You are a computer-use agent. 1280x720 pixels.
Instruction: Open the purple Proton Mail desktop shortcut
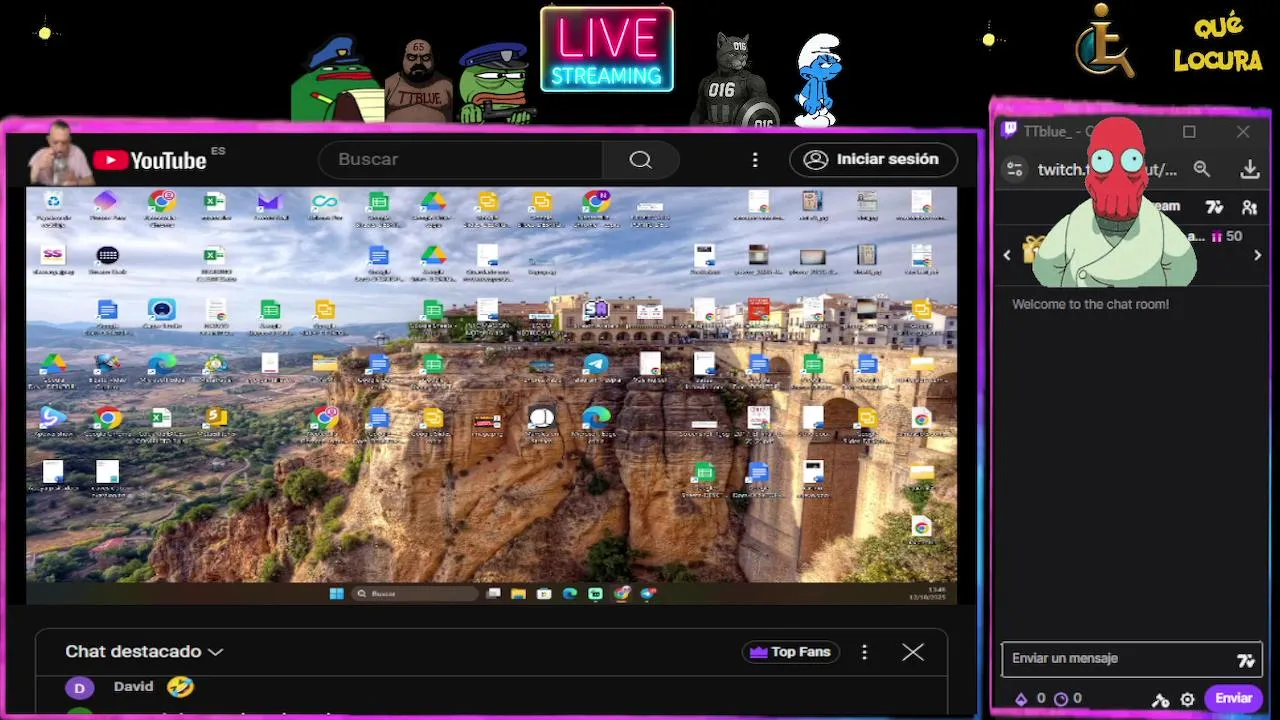pos(269,203)
